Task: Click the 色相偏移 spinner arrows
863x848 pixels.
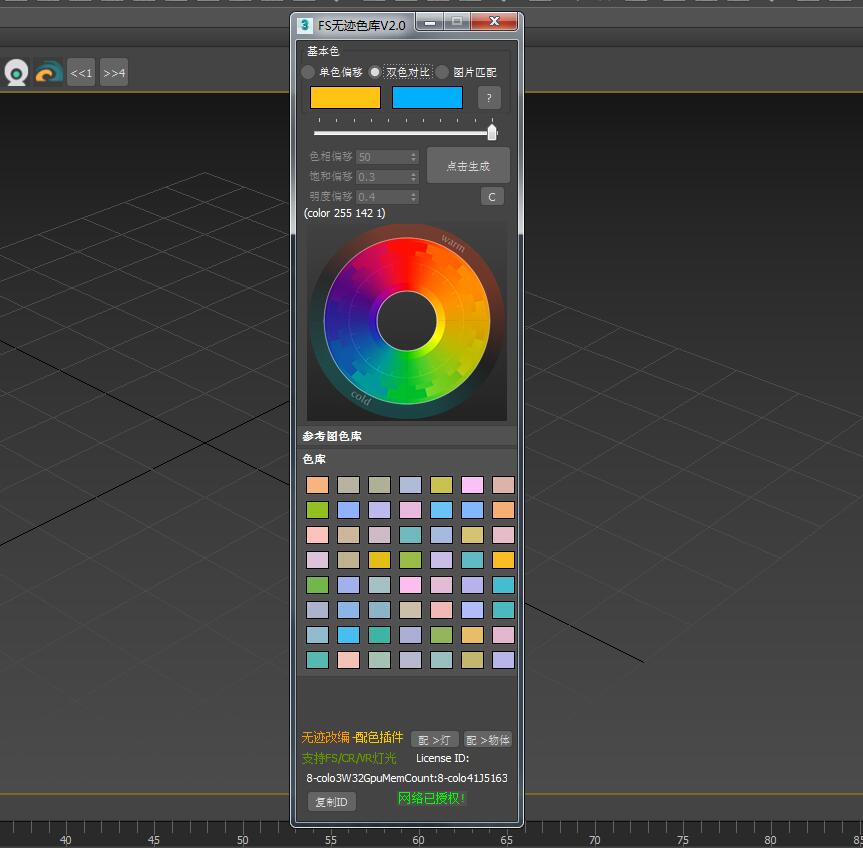Action: point(413,157)
